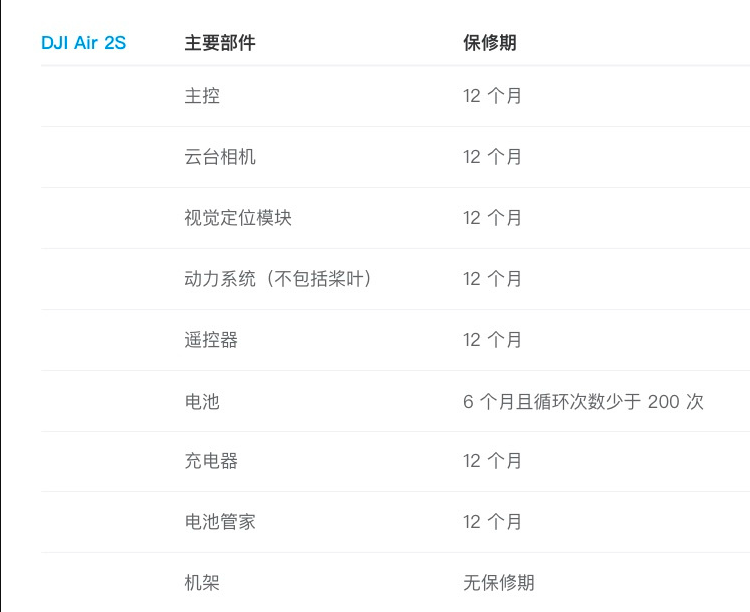750x612 pixels.
Task: Click battery warranty text 6 个月且循环次数少于 200 次
Action: (x=583, y=401)
